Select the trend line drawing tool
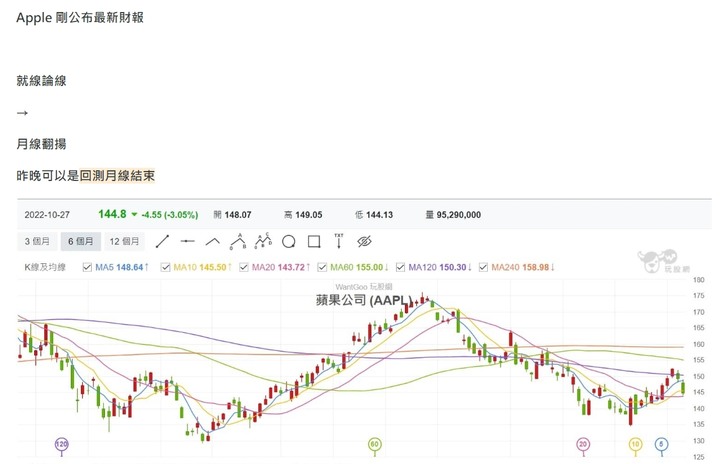This screenshot has width=720, height=464. point(162,241)
